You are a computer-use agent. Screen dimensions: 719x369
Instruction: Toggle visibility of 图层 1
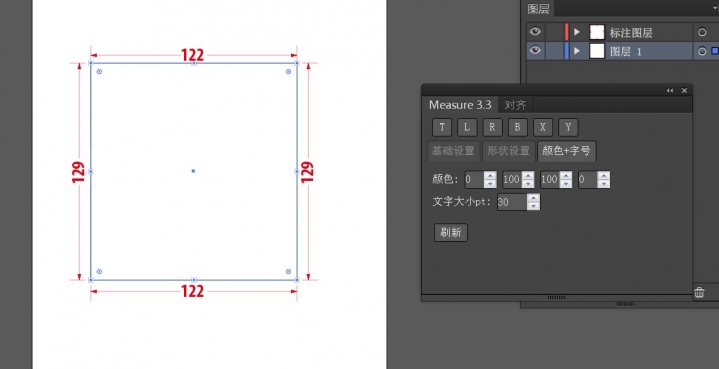tap(535, 50)
